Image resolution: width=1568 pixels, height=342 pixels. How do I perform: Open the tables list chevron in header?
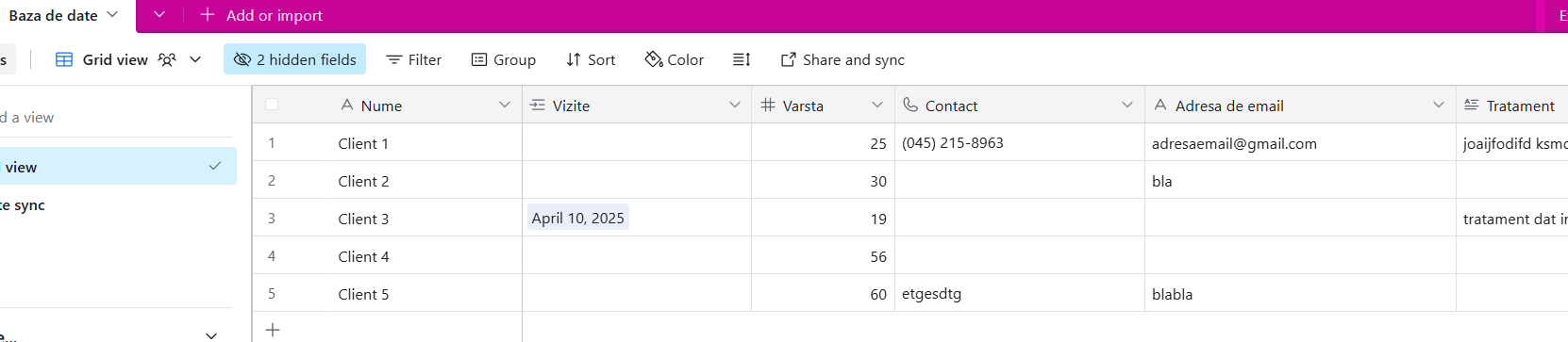(159, 14)
